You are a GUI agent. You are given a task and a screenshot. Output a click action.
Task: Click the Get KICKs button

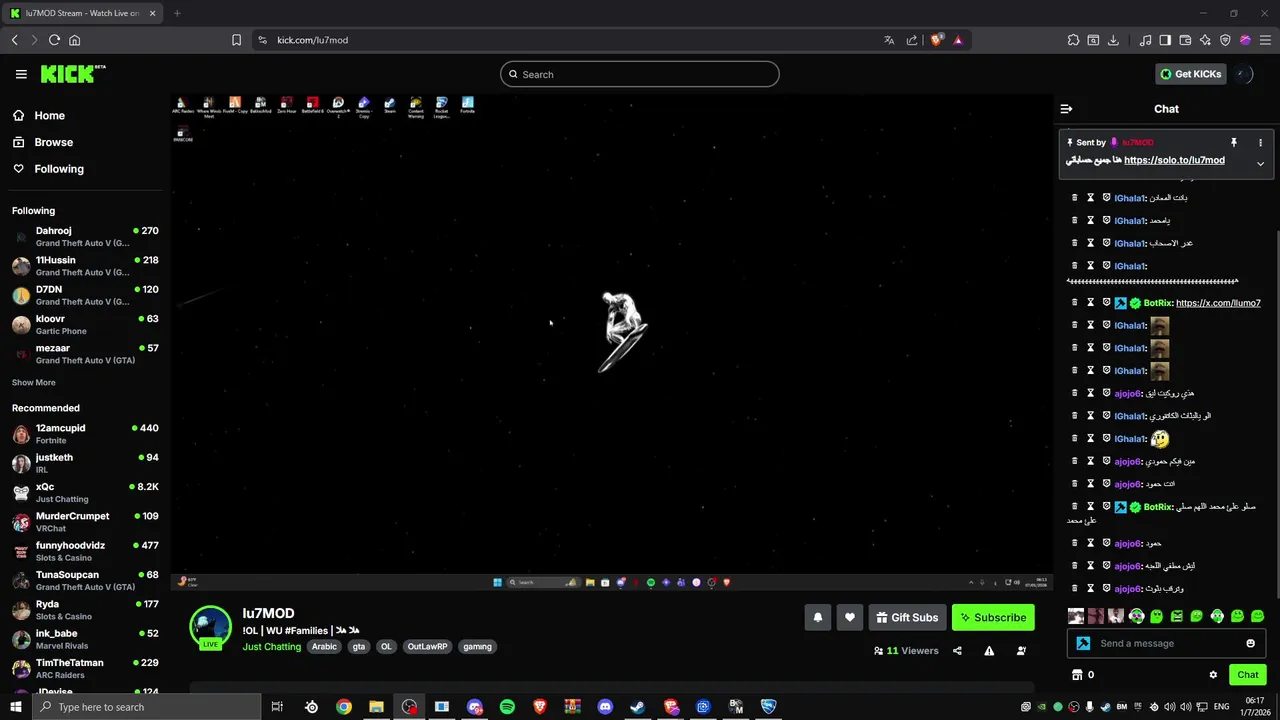click(1190, 74)
